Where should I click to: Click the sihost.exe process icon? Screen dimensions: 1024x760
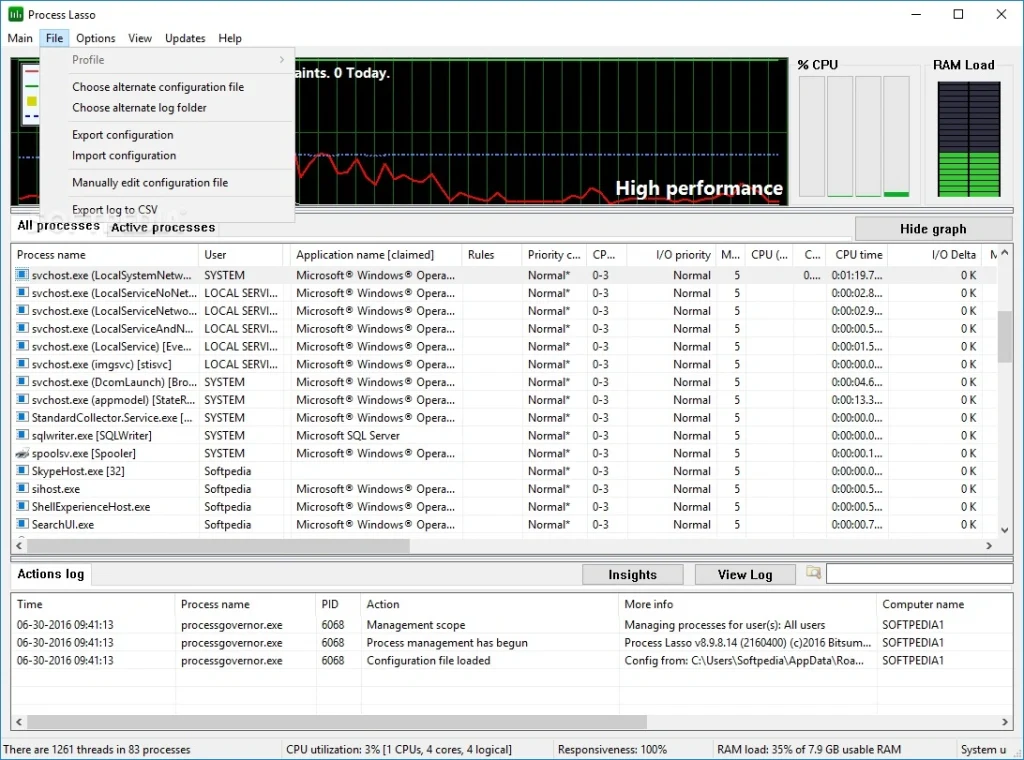point(22,489)
